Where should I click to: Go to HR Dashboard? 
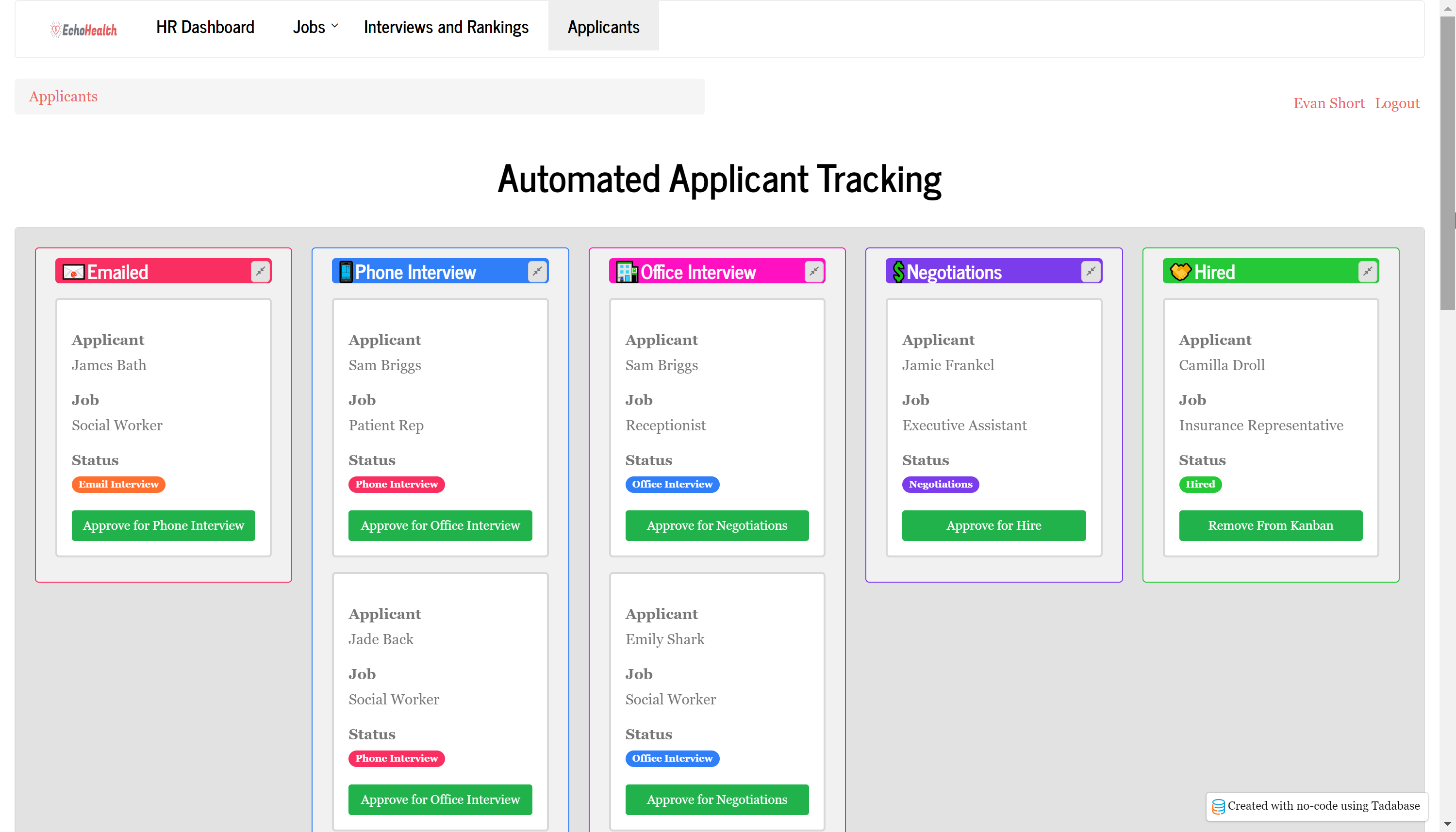pos(205,27)
